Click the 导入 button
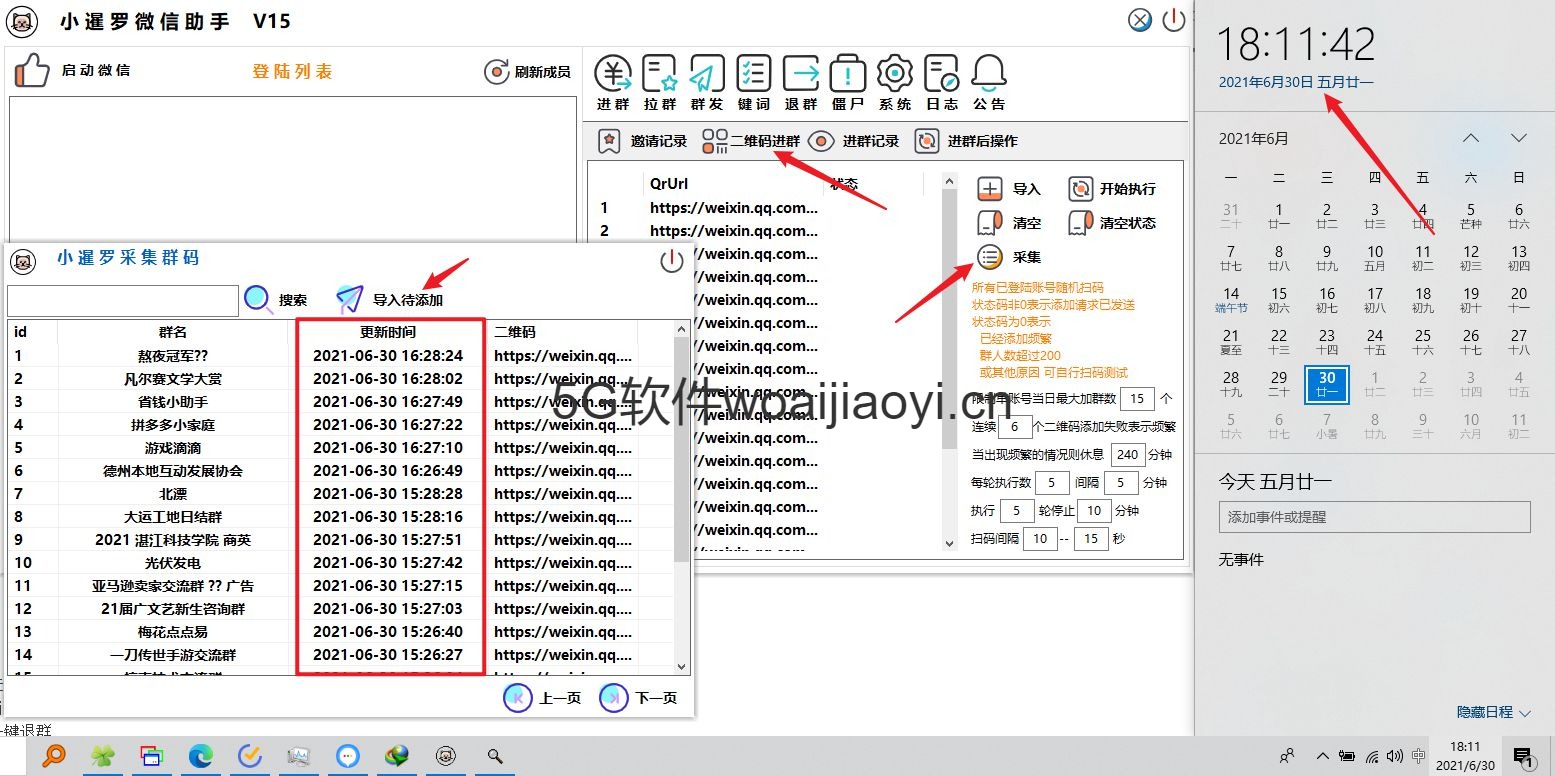This screenshot has height=776, width=1555. point(1009,189)
